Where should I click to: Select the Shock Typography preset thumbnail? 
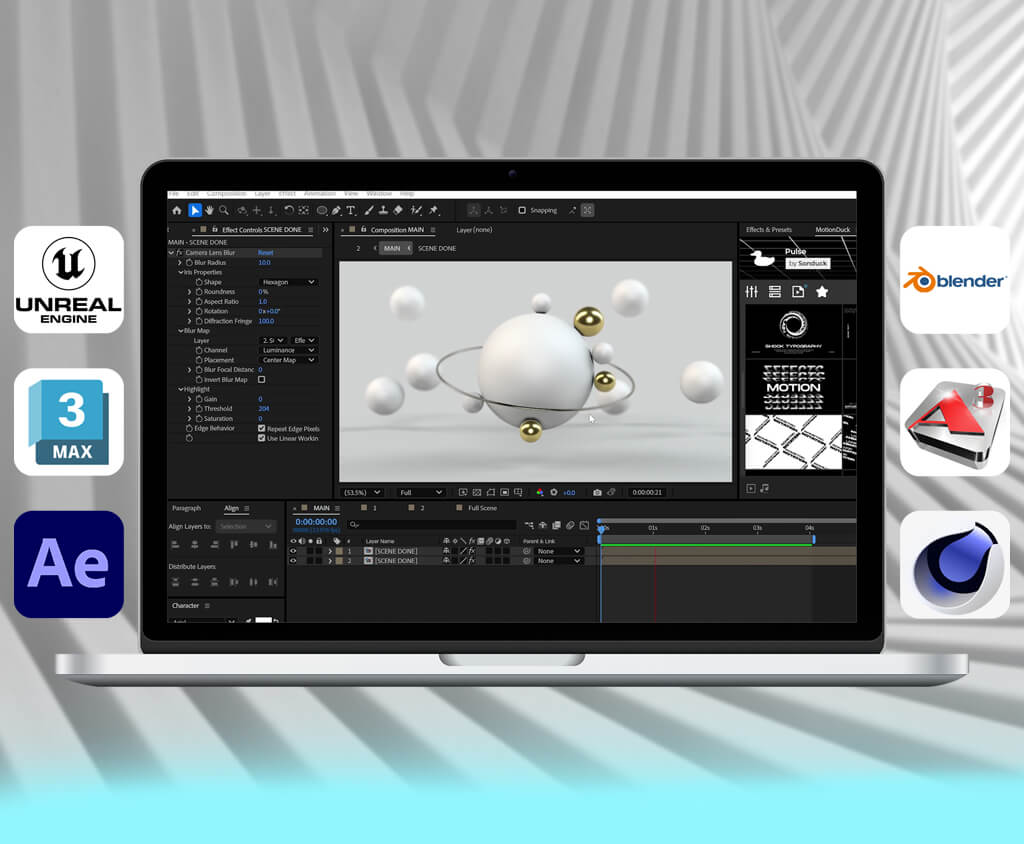click(x=793, y=332)
